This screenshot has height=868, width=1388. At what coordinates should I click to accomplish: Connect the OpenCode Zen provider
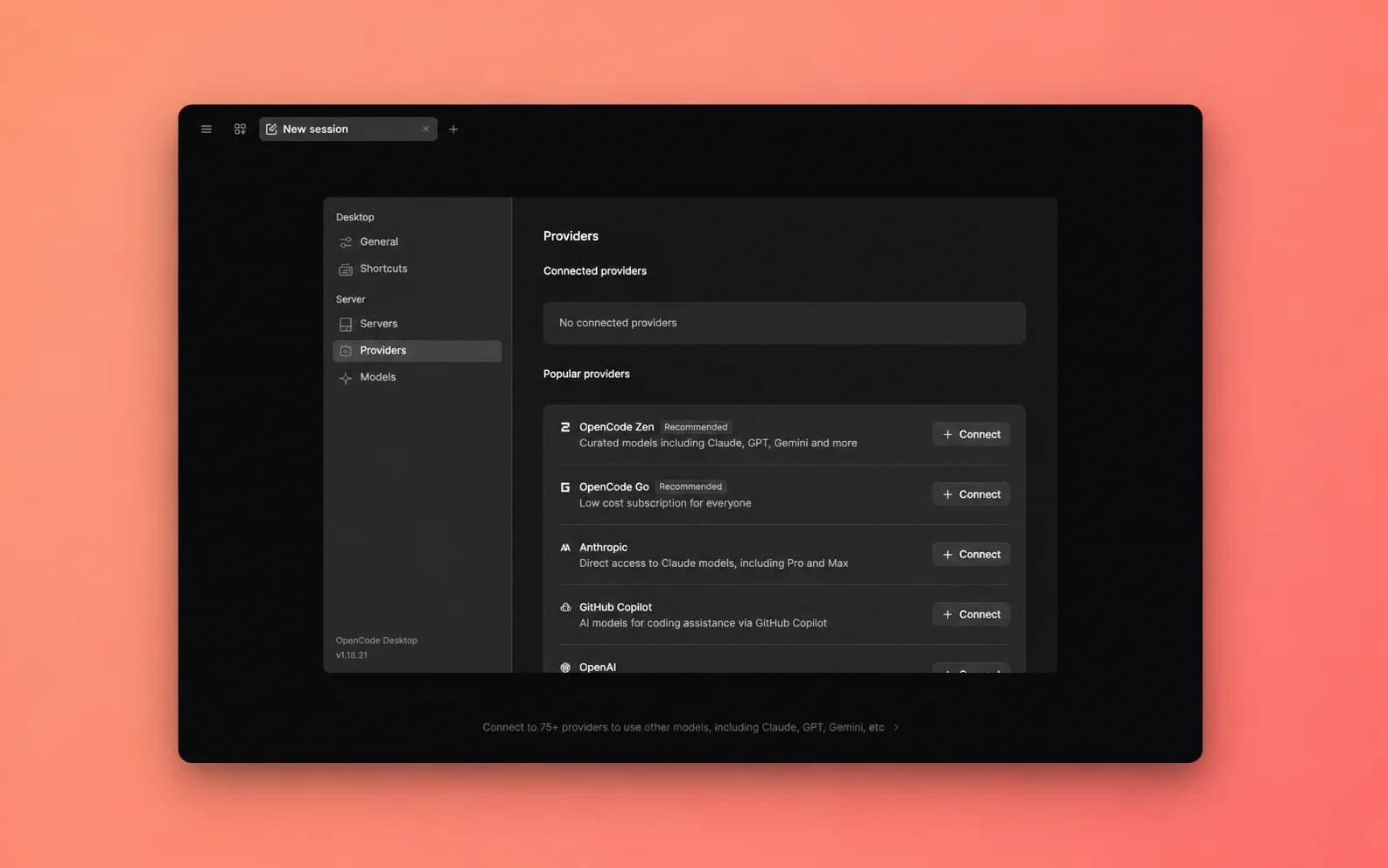click(x=971, y=435)
